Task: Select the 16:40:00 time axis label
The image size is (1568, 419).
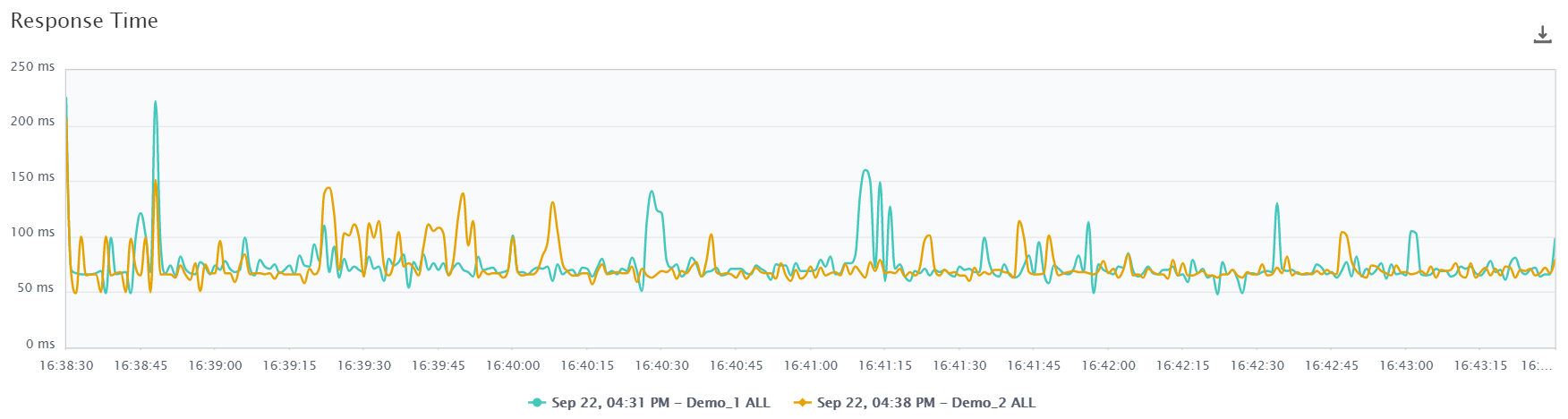Action: click(513, 365)
